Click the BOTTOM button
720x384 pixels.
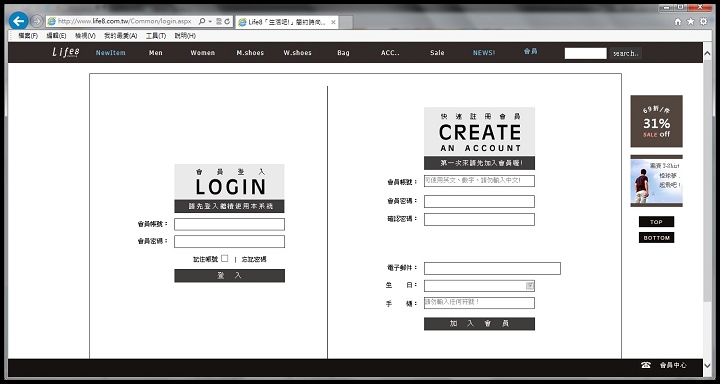tap(656, 238)
